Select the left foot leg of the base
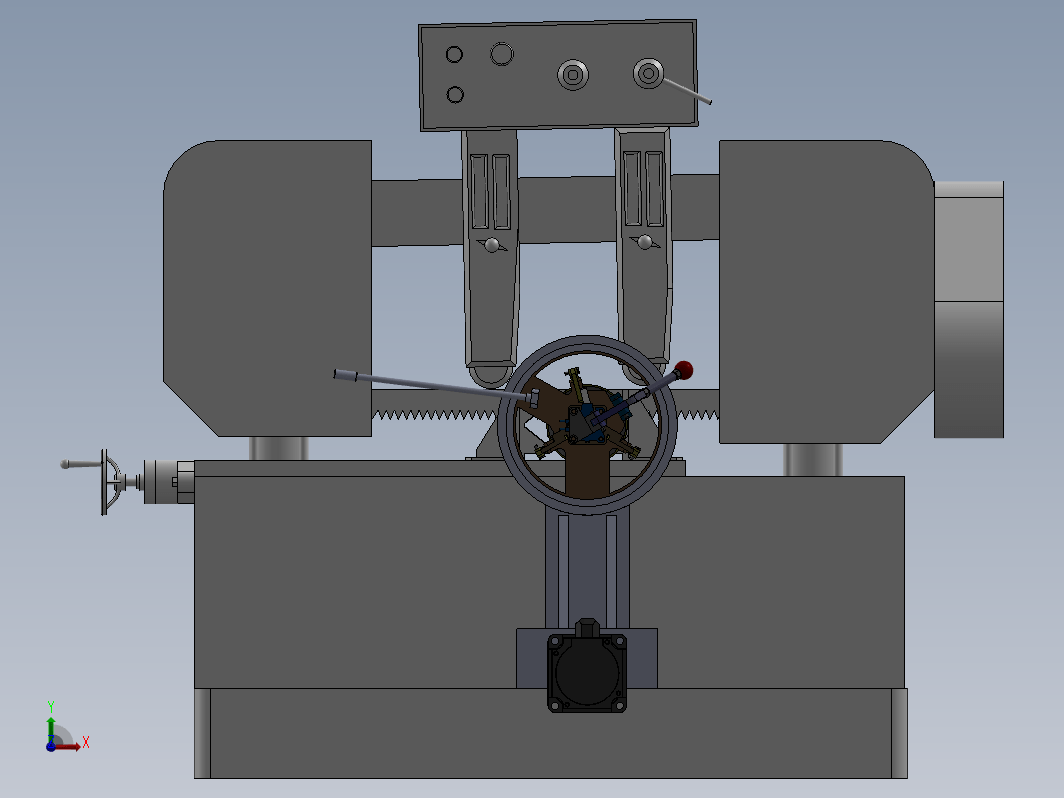The image size is (1064, 798). (202, 734)
